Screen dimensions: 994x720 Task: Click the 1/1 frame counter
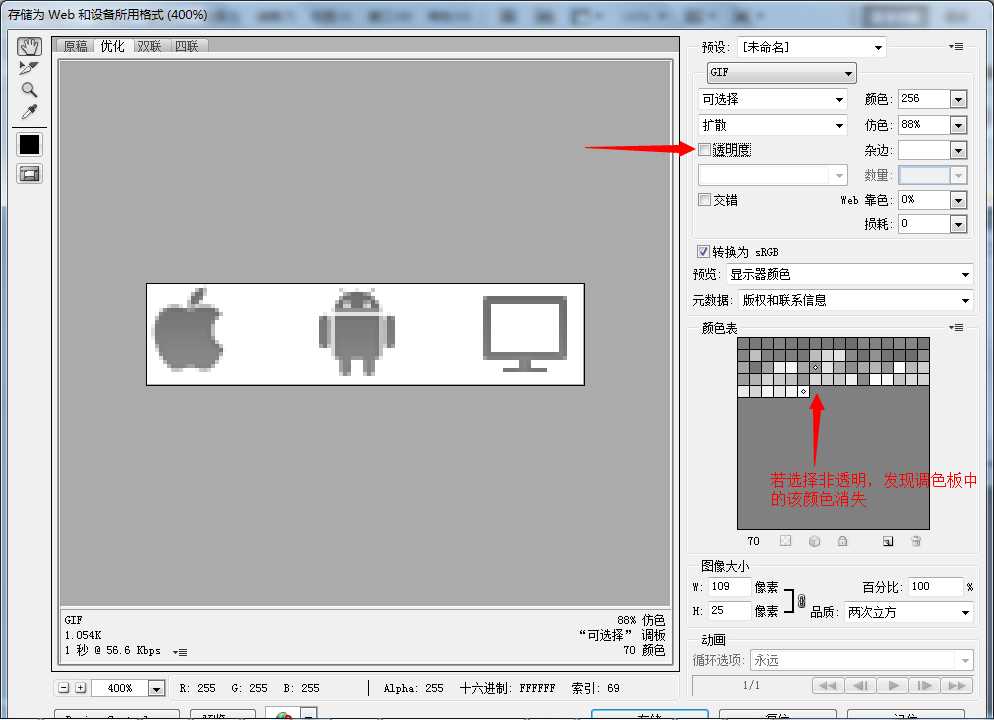click(751, 685)
